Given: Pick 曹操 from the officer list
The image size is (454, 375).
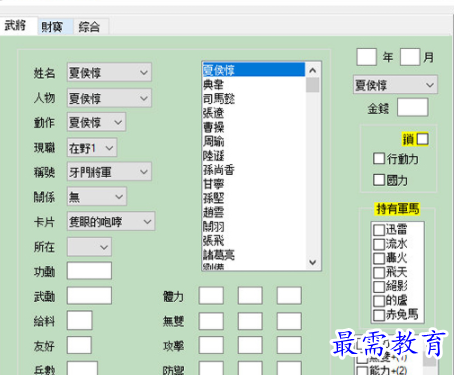Looking at the screenshot, I should (x=254, y=127).
